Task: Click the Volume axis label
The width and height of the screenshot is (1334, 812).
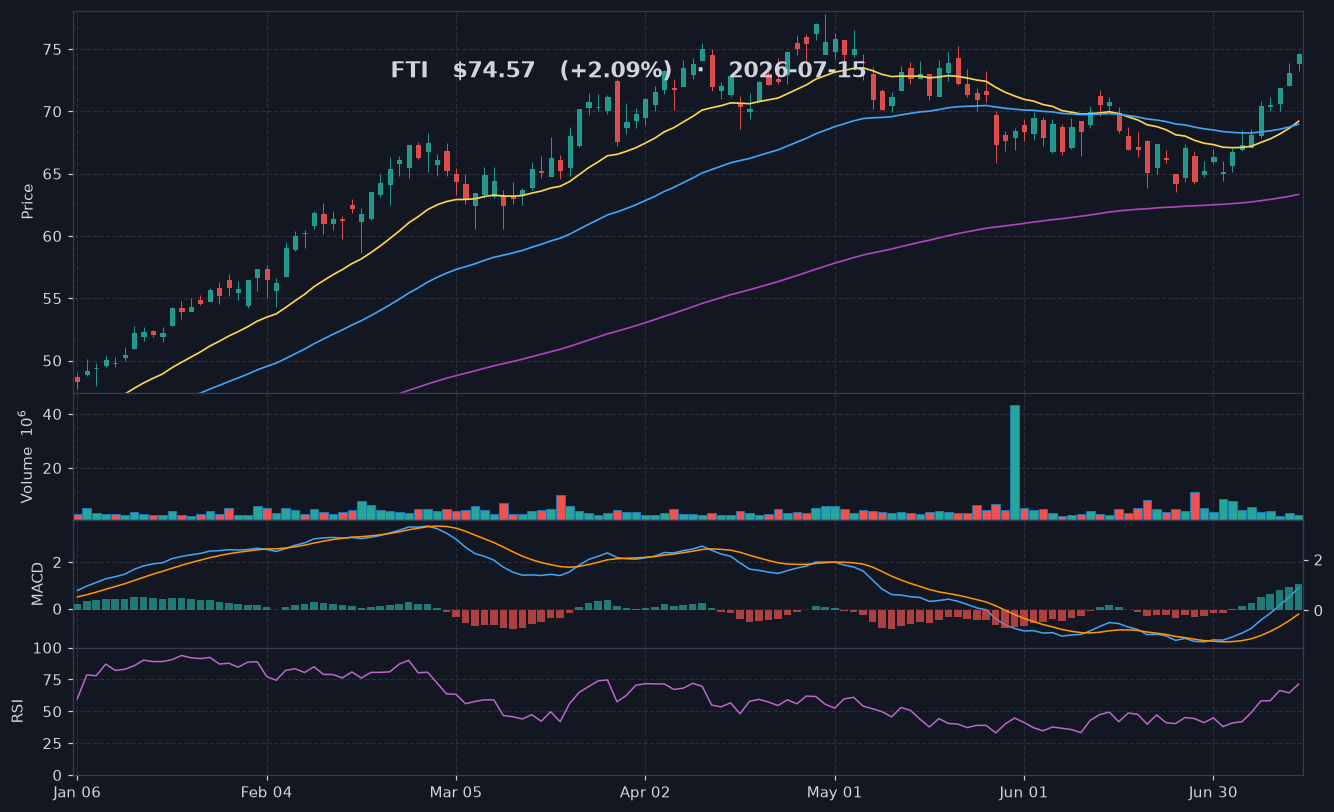Action: click(x=28, y=457)
